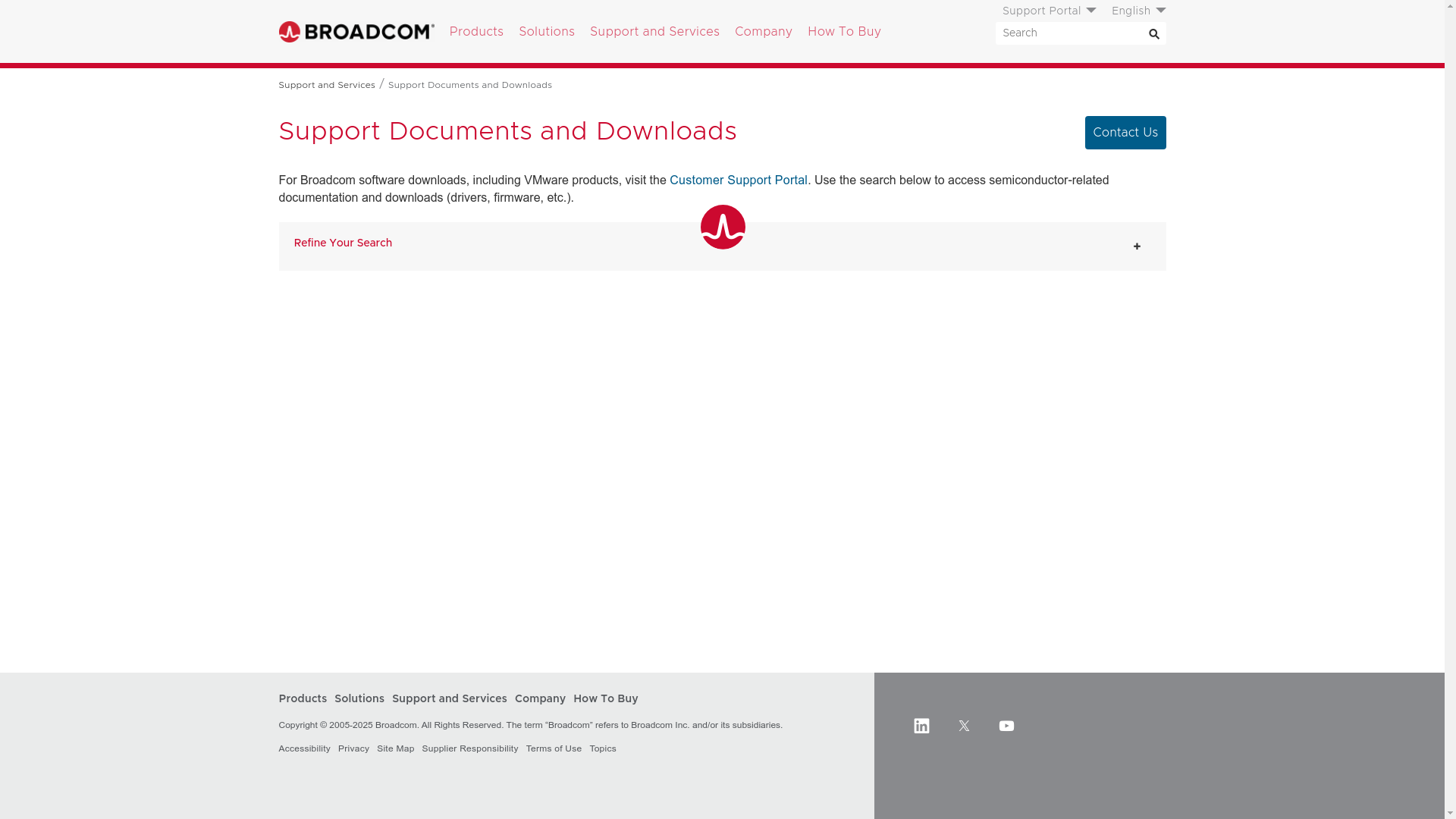Click Support Documents and Downloads breadcrumb text

[470, 85]
